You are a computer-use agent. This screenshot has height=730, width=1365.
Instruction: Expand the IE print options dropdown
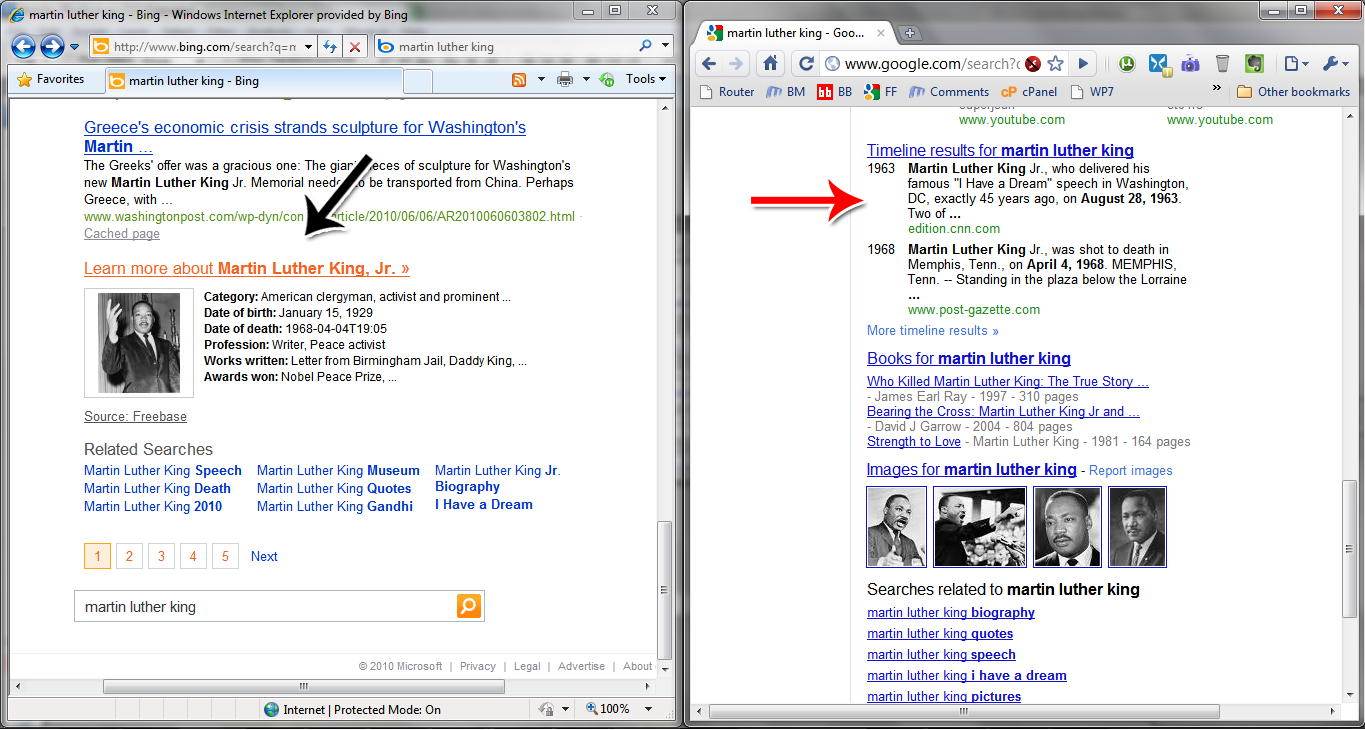tap(585, 80)
